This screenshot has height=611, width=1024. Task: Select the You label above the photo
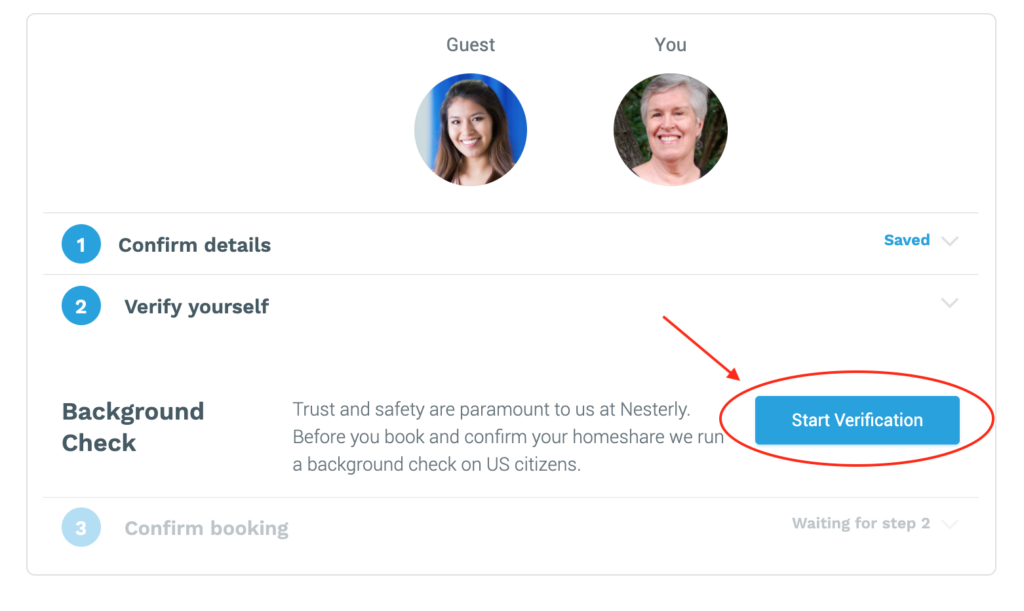click(670, 44)
